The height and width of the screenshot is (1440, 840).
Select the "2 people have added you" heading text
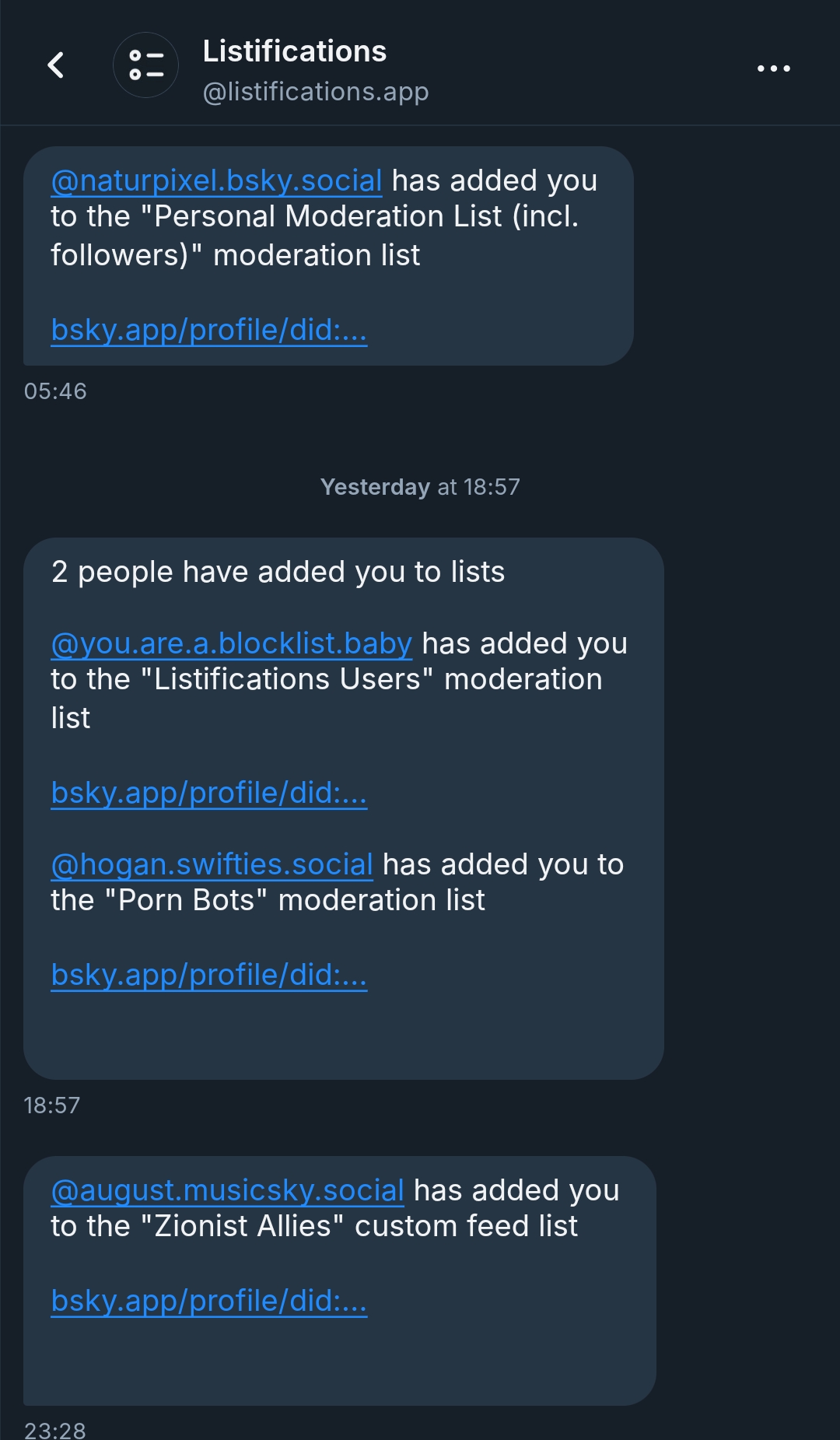[278, 572]
